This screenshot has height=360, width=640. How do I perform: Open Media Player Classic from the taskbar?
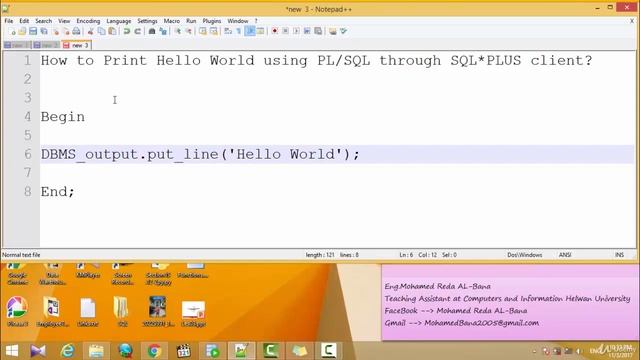(184, 351)
